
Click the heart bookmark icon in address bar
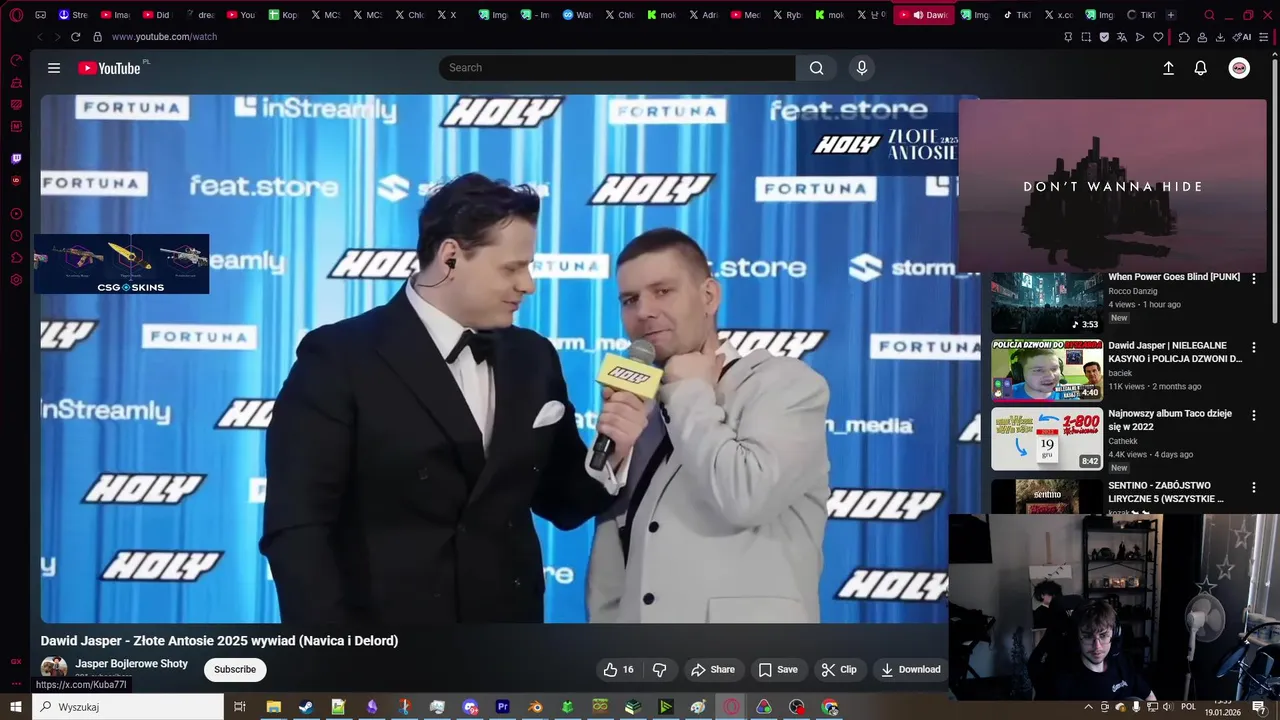pos(1158,37)
